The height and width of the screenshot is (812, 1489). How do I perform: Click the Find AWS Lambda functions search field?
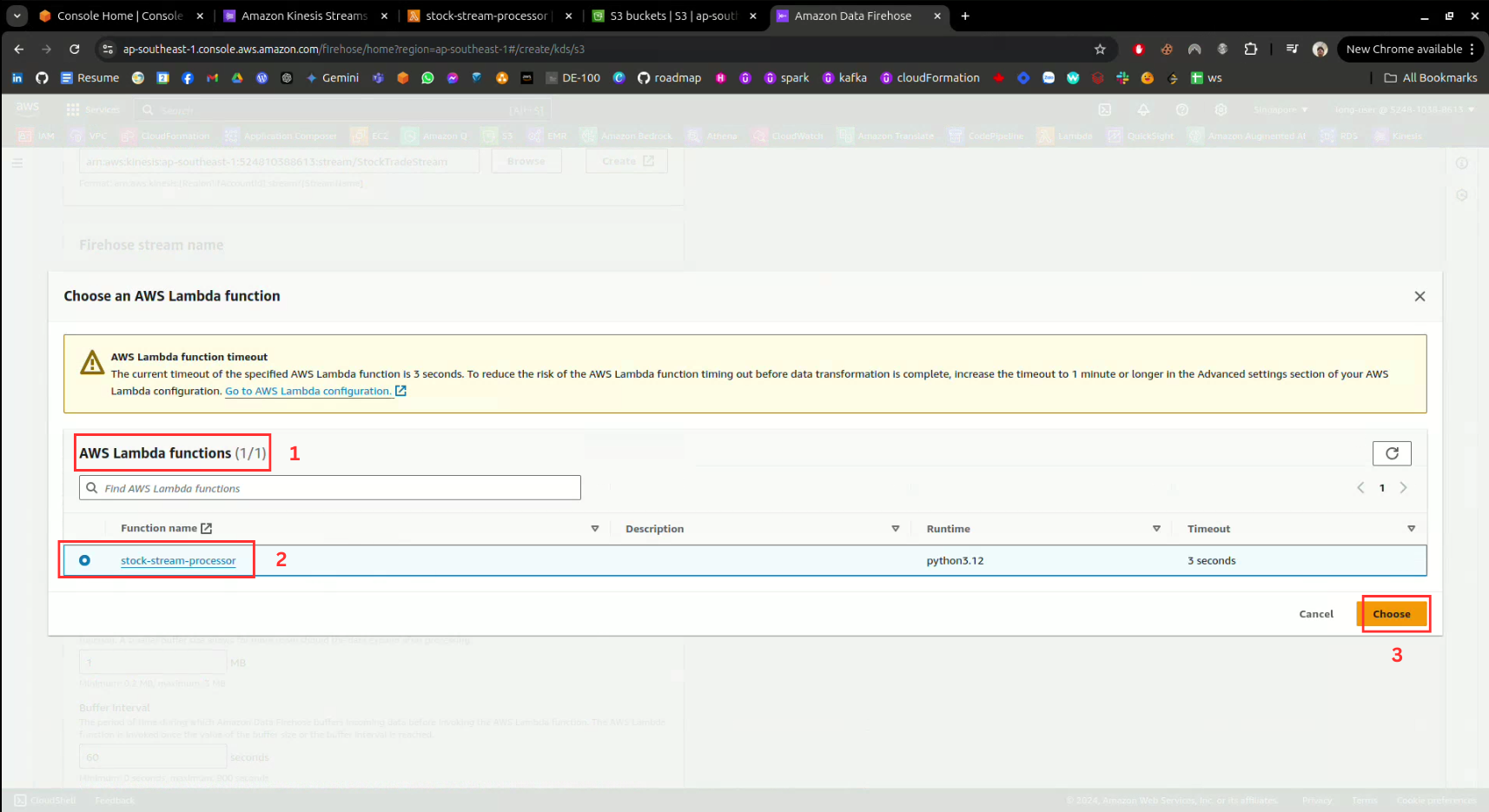(x=330, y=488)
